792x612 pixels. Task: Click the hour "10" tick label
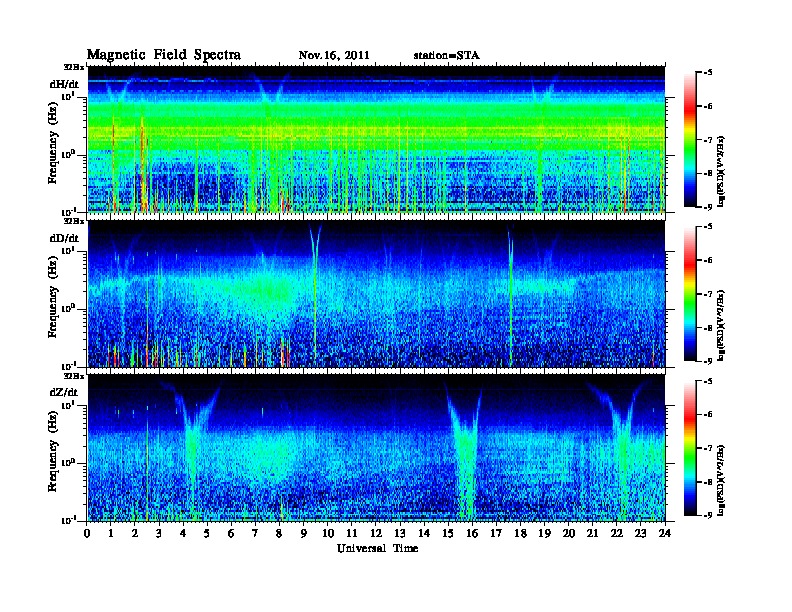click(328, 534)
